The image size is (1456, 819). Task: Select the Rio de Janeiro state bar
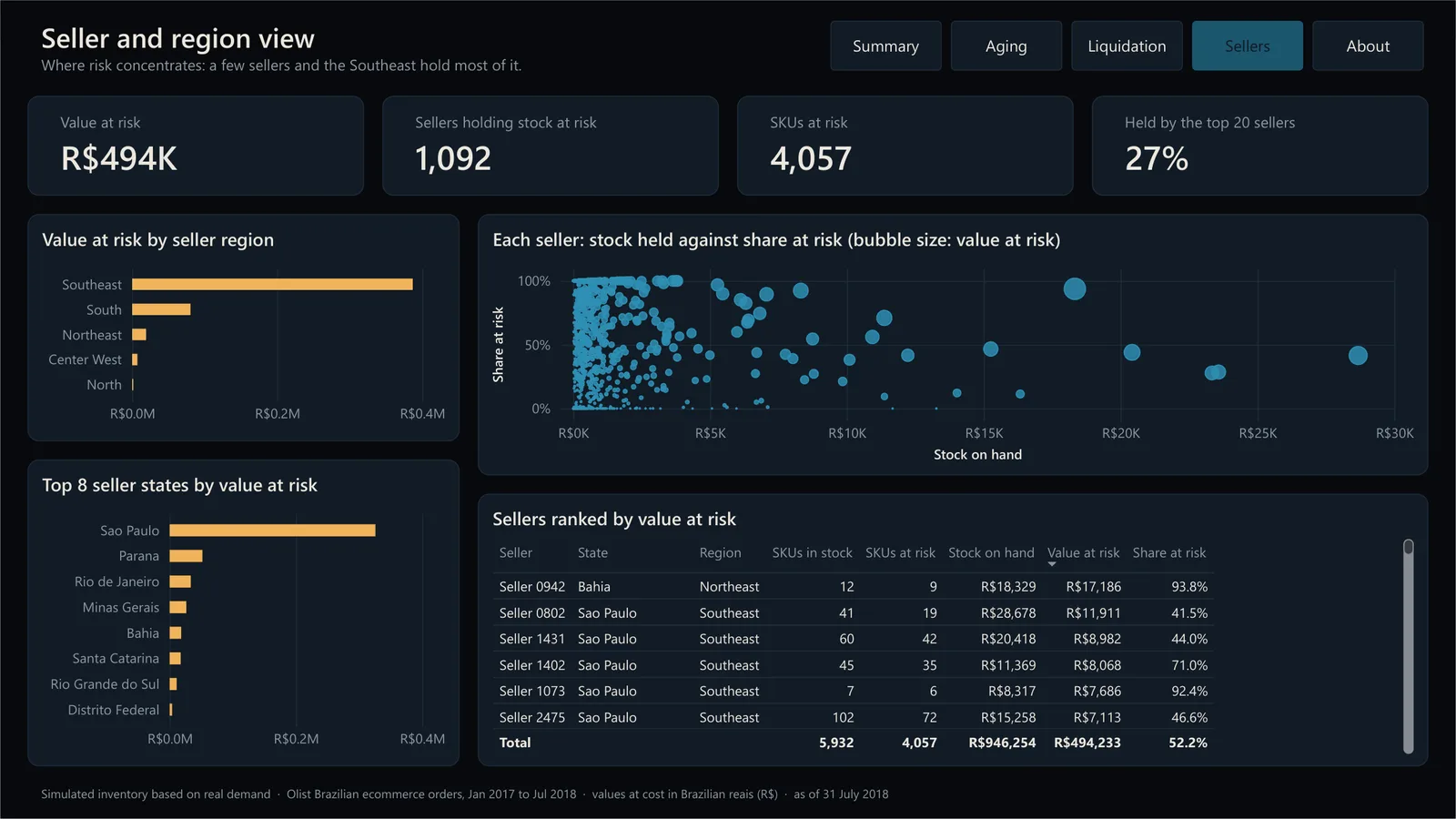180,581
